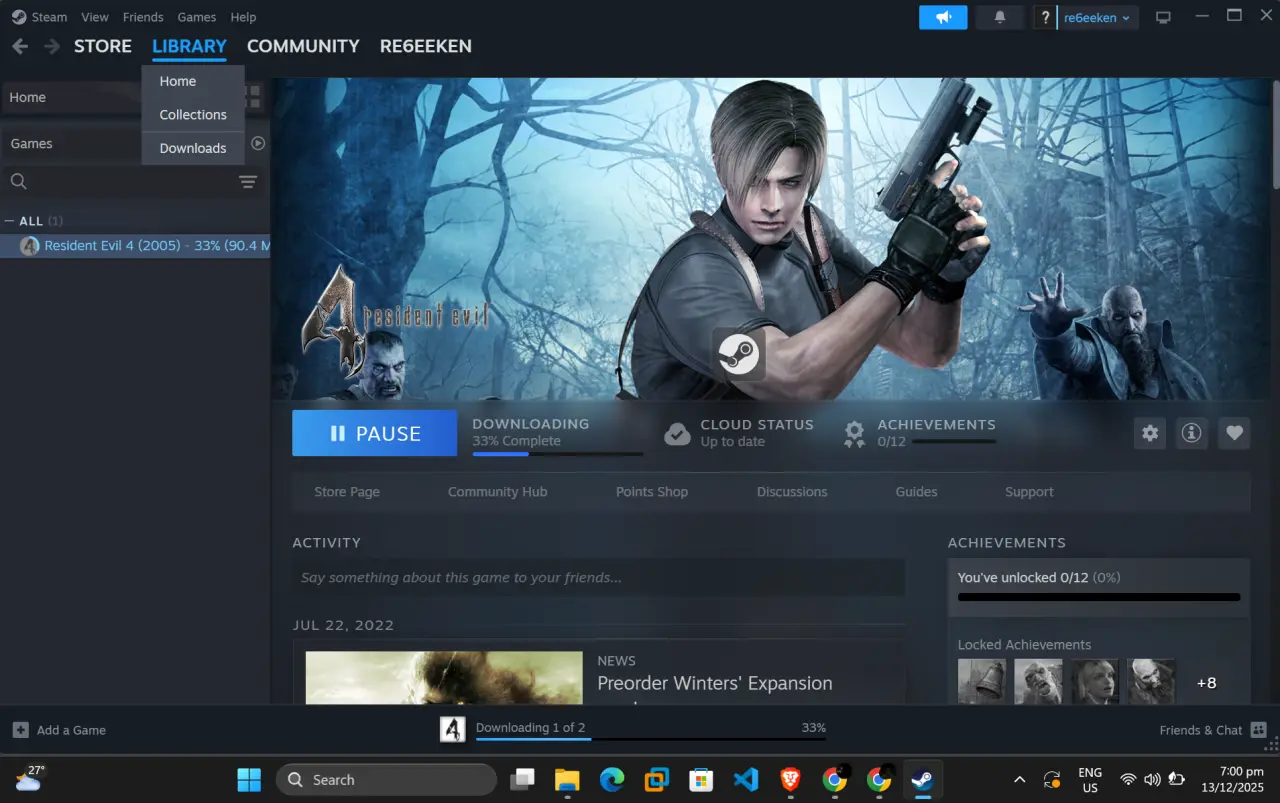The height and width of the screenshot is (803, 1280).
Task: Click the 33% Complete download progress bar
Action: (558, 454)
